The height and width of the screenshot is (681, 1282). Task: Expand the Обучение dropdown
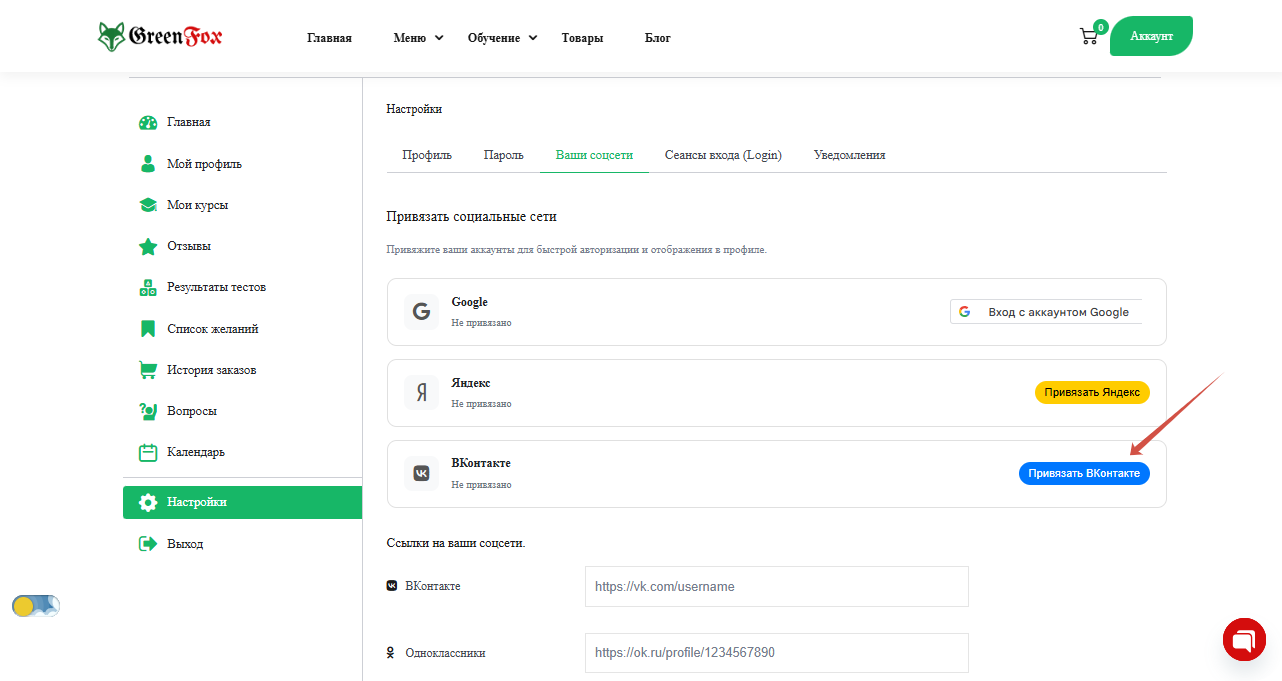point(502,38)
